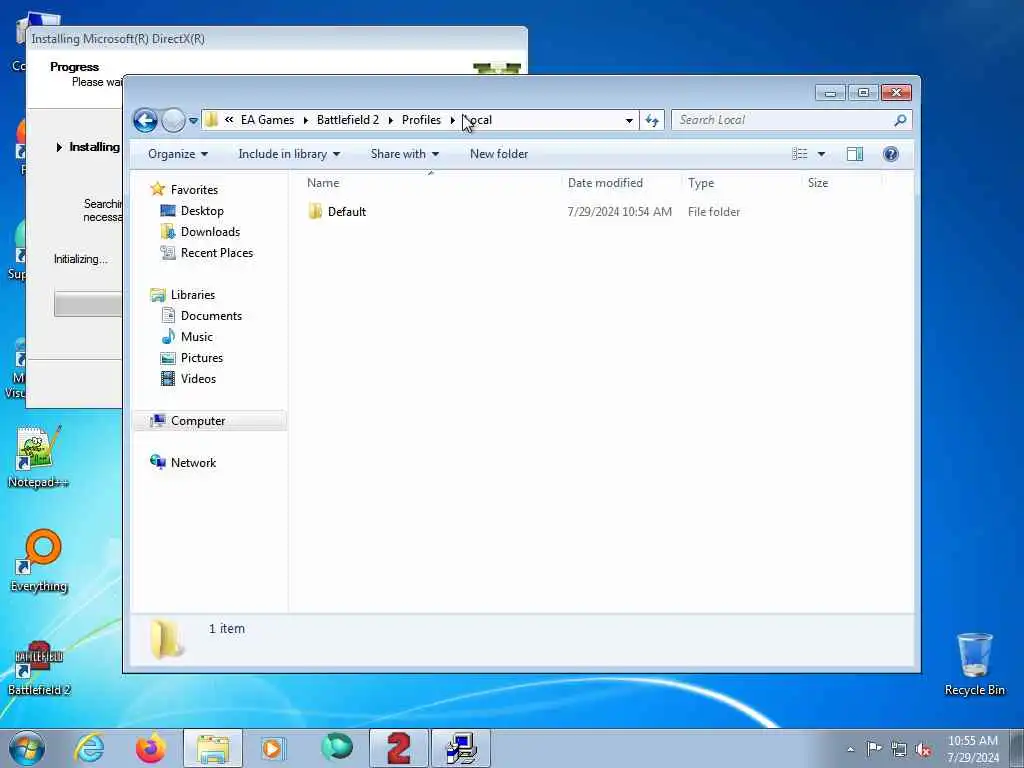
Task: Open previous locations address dropdown
Action: click(629, 120)
